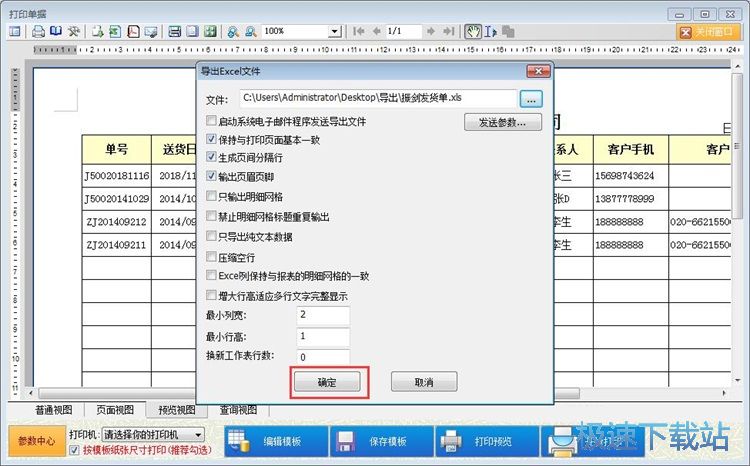Screen dimensions: 750x466
Task: Check 只导出纯文本数据 checkbox
Action: tap(211, 236)
